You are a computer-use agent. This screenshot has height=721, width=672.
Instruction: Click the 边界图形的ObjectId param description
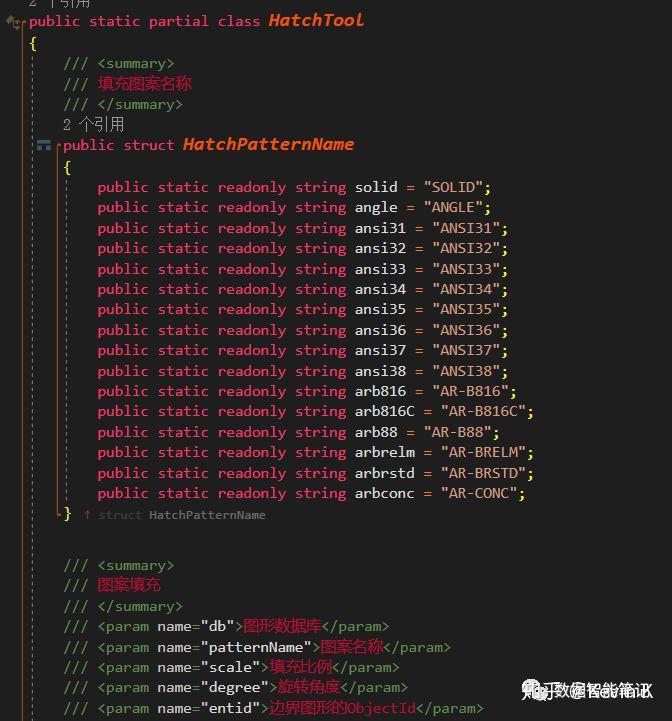(x=343, y=708)
